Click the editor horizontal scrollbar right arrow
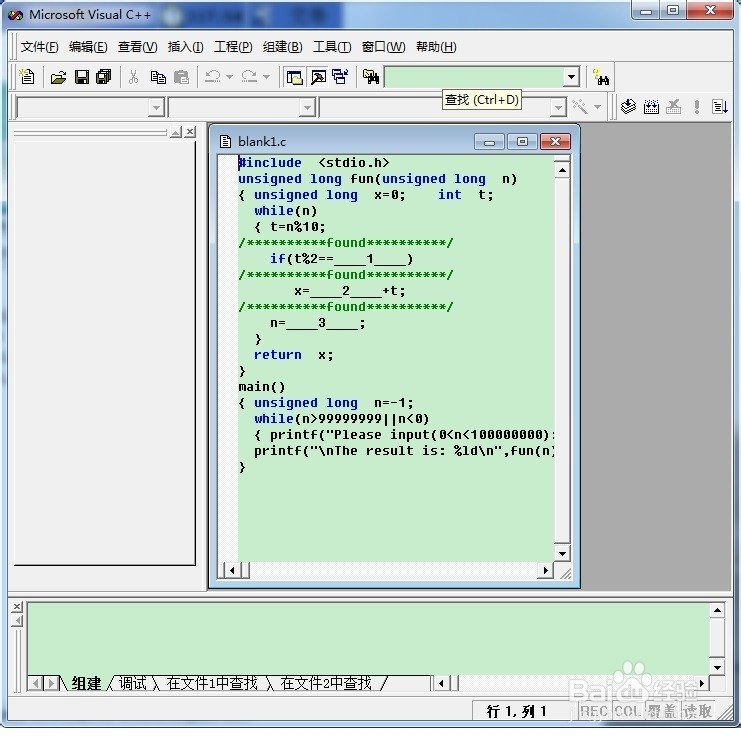 coord(546,570)
